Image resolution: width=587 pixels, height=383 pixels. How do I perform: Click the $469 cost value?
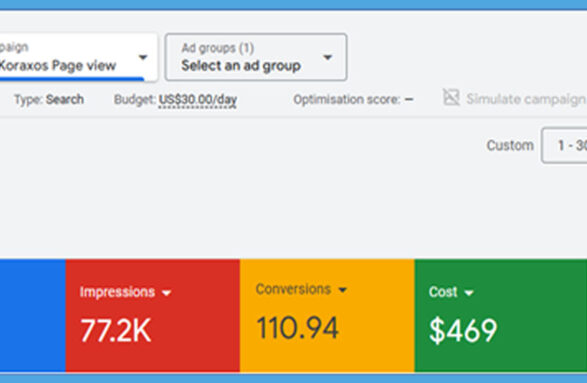pyautogui.click(x=463, y=330)
